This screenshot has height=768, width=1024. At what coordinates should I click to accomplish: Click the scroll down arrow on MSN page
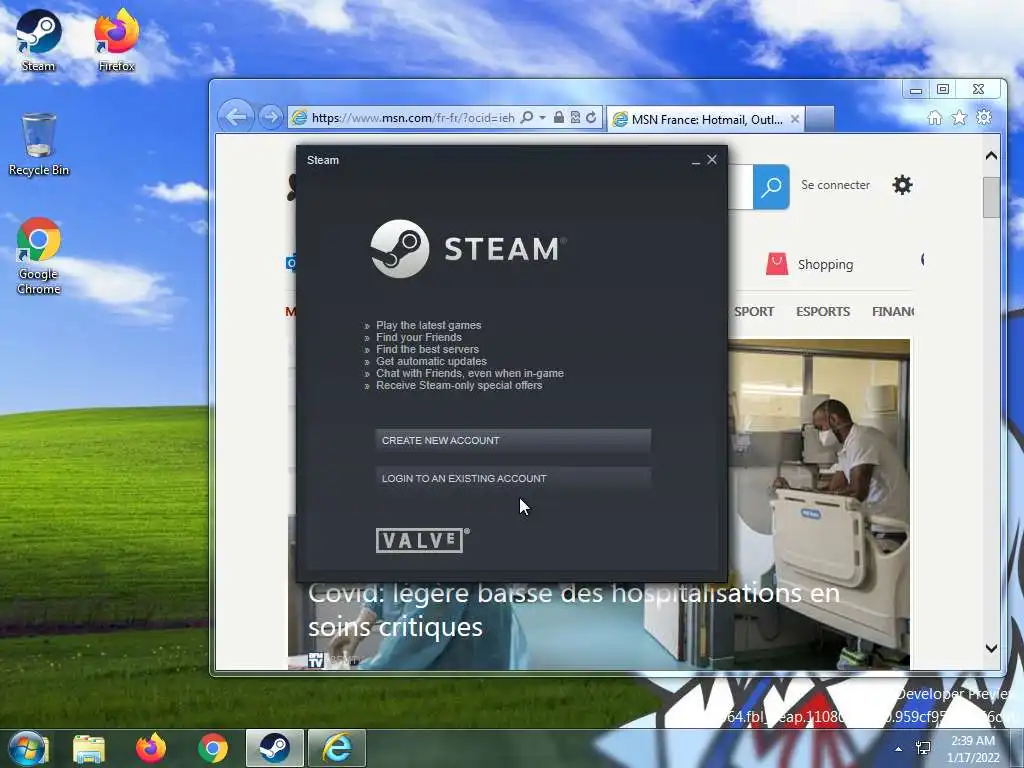click(x=991, y=648)
